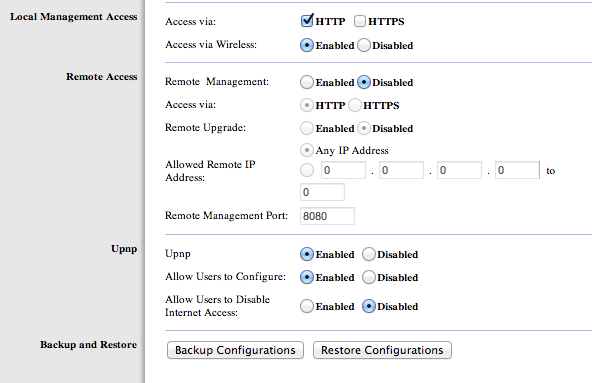592x383 pixels.
Task: Choose HTTPS for remote Access via
Action: pyautogui.click(x=355, y=105)
